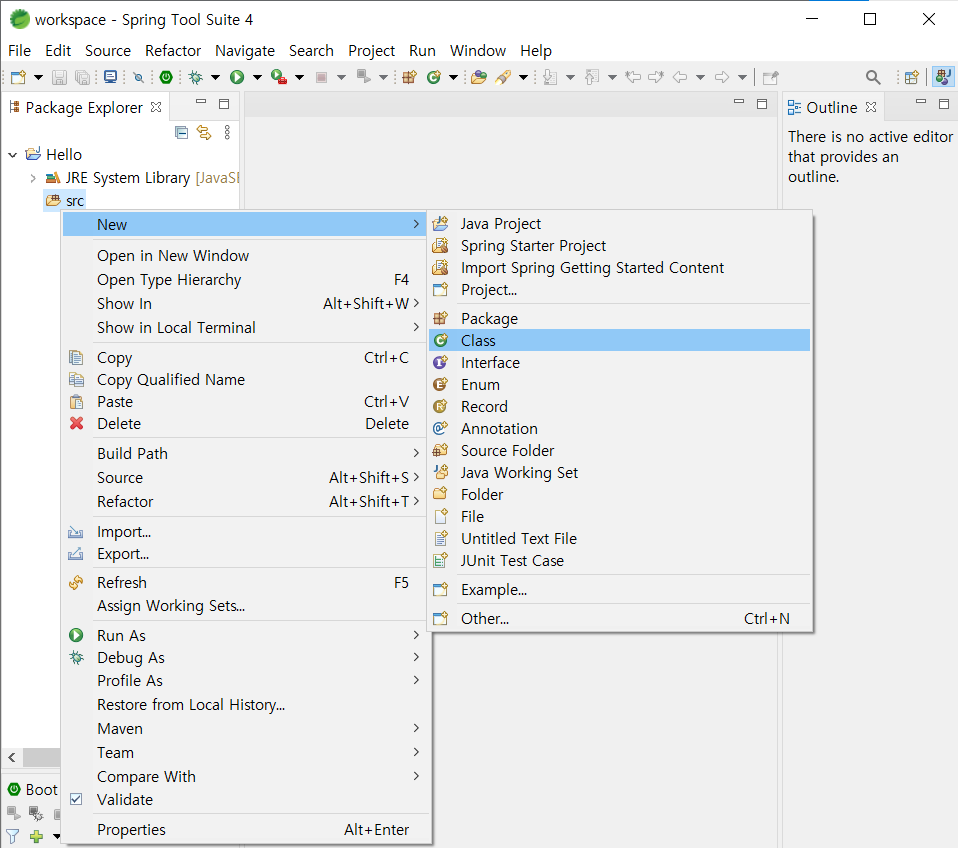The width and height of the screenshot is (958, 848).
Task: Open the Package Explorer view menu dots
Action: [x=227, y=132]
